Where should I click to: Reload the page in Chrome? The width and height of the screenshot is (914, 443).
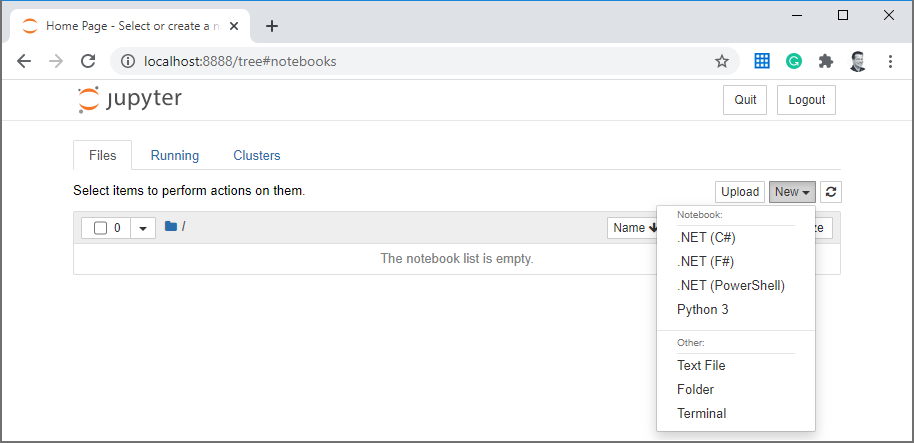point(88,61)
